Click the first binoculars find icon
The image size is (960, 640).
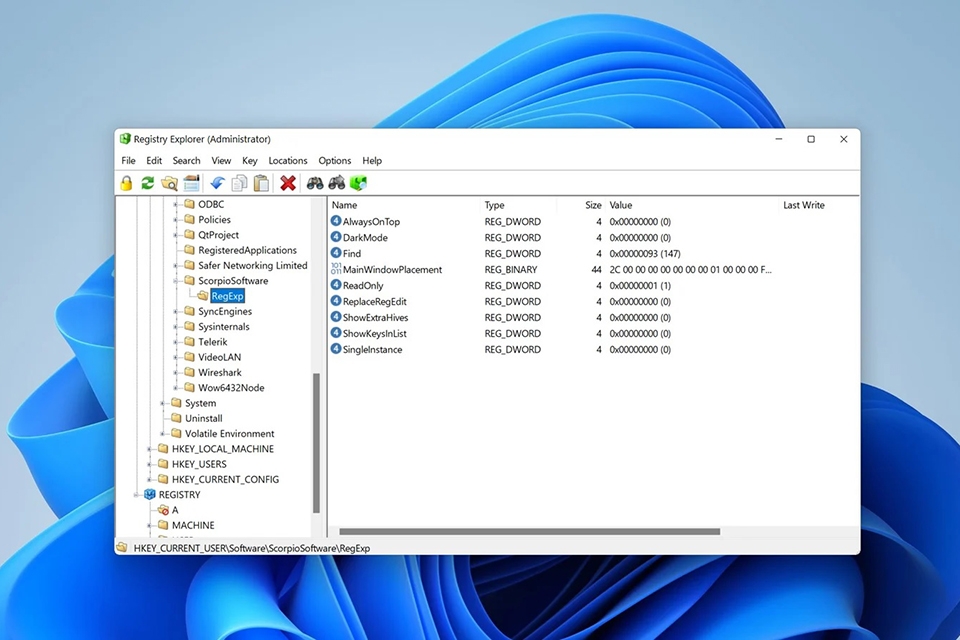click(315, 183)
